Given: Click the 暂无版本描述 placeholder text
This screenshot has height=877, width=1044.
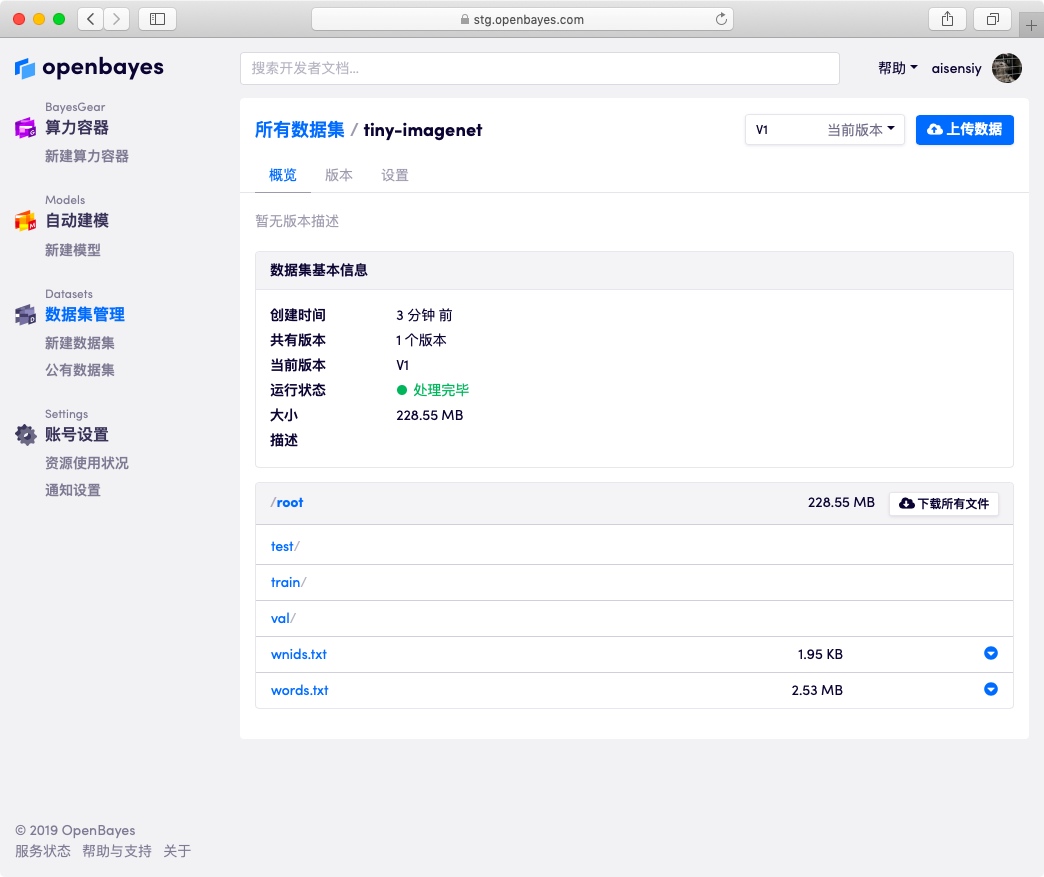Looking at the screenshot, I should click(297, 220).
